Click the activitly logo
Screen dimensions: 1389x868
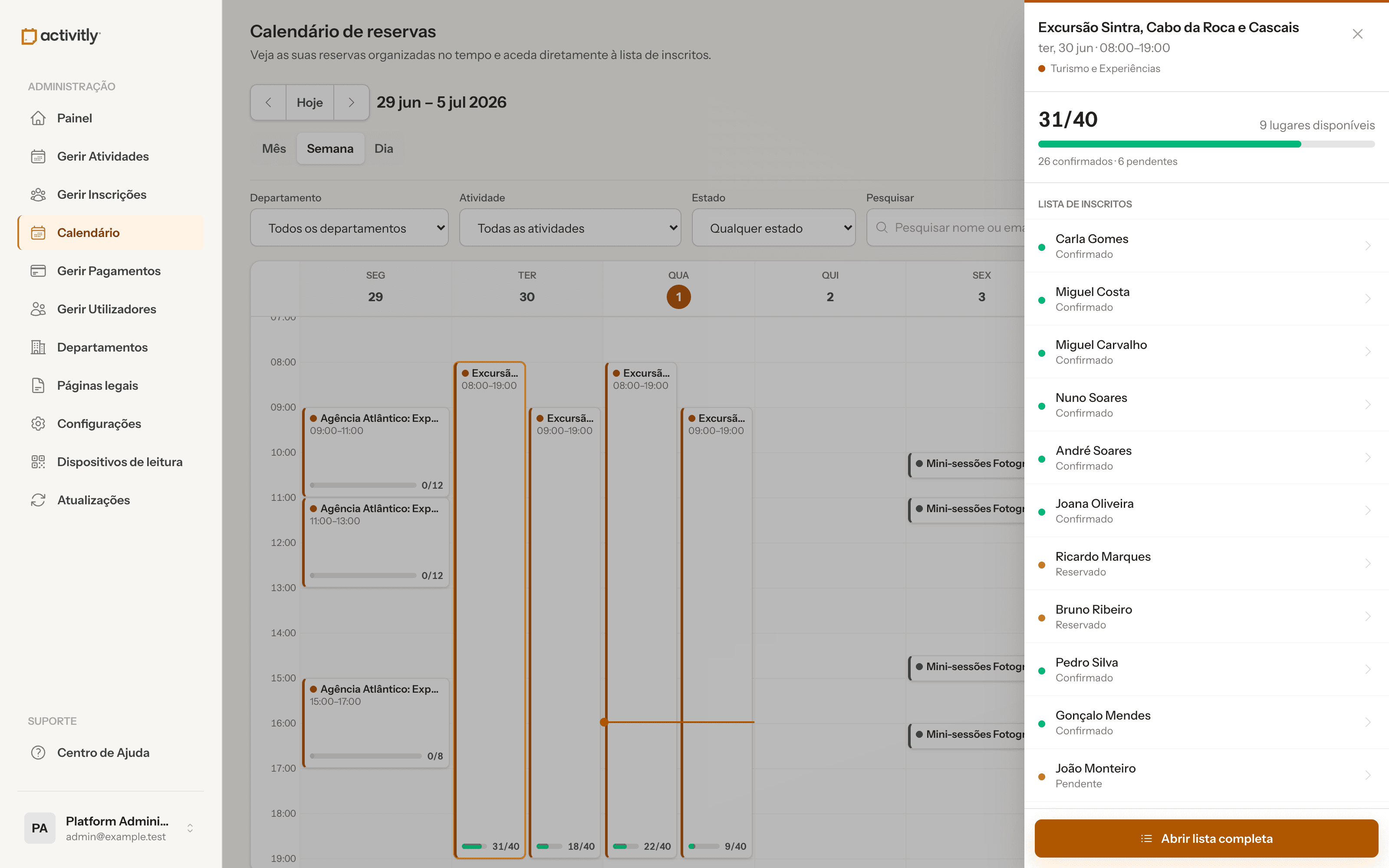click(61, 36)
